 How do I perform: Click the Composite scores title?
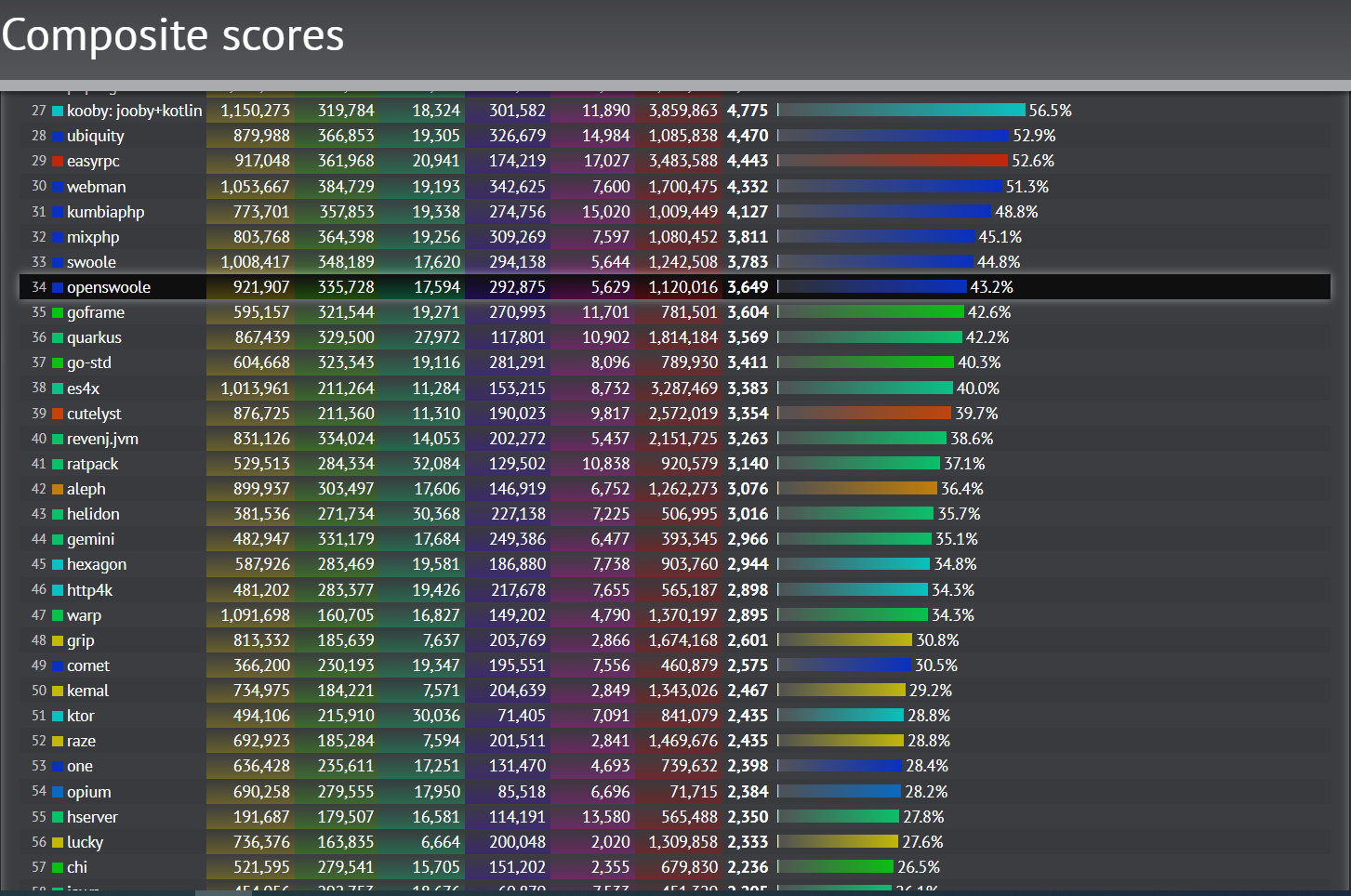click(x=172, y=35)
